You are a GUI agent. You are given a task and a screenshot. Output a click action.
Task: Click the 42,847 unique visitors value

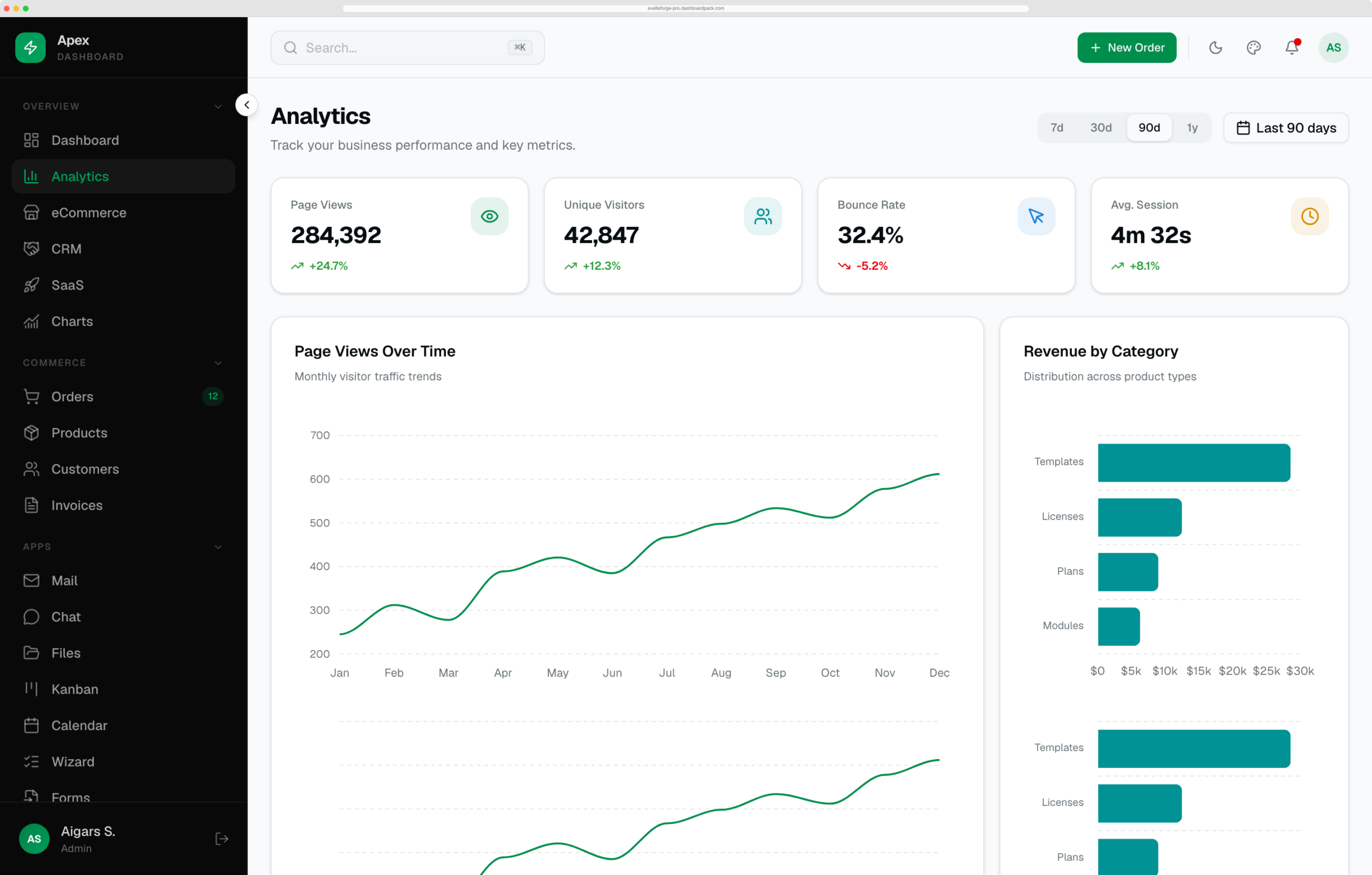click(601, 235)
